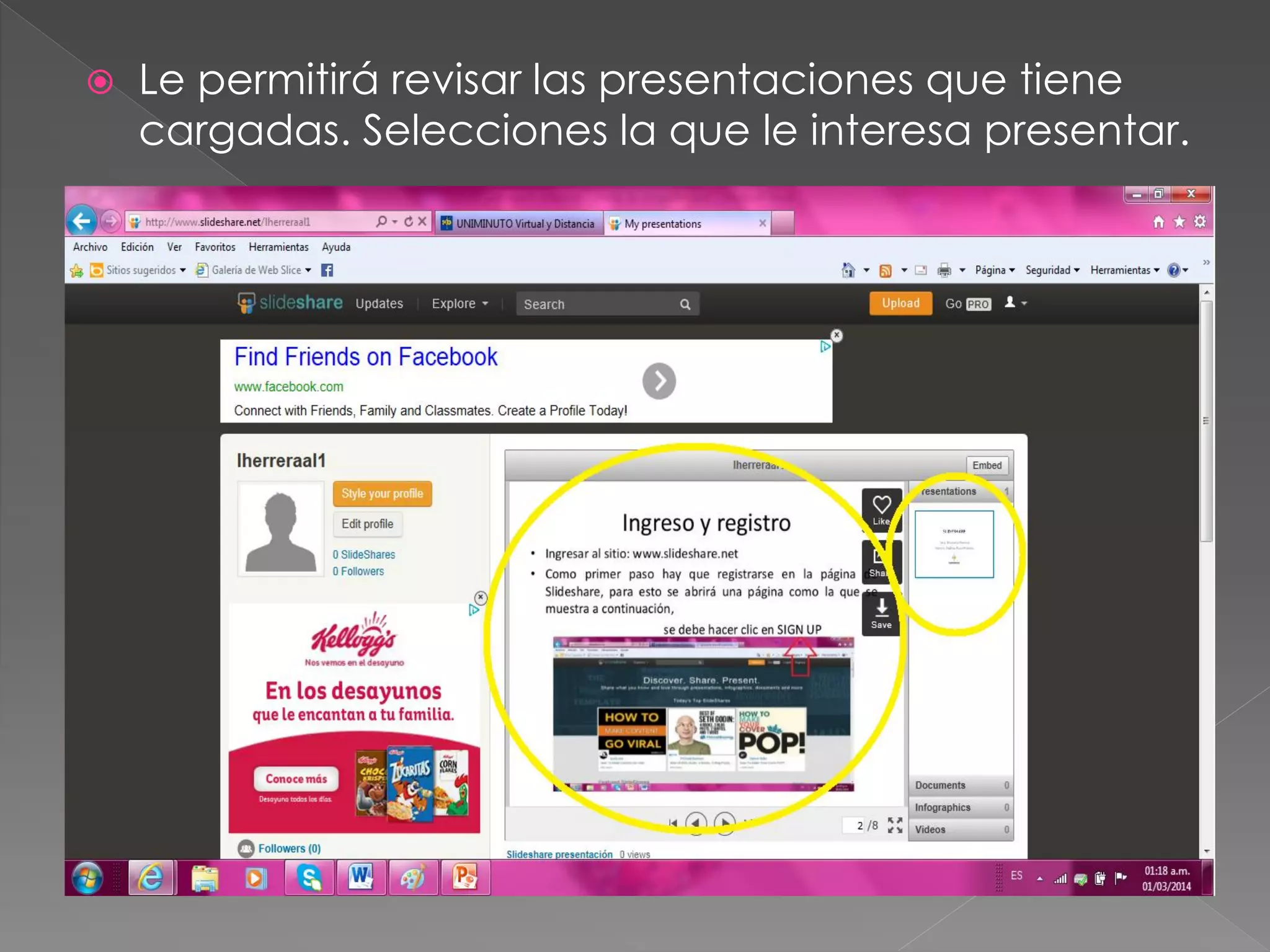Click the read mail icon in command bar
This screenshot has height=952, width=1270.
pyautogui.click(x=921, y=270)
